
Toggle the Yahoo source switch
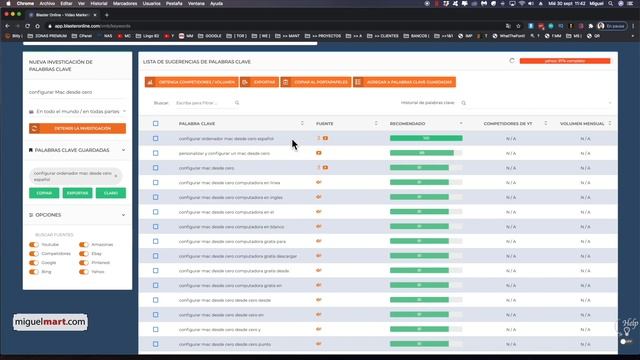click(x=84, y=272)
